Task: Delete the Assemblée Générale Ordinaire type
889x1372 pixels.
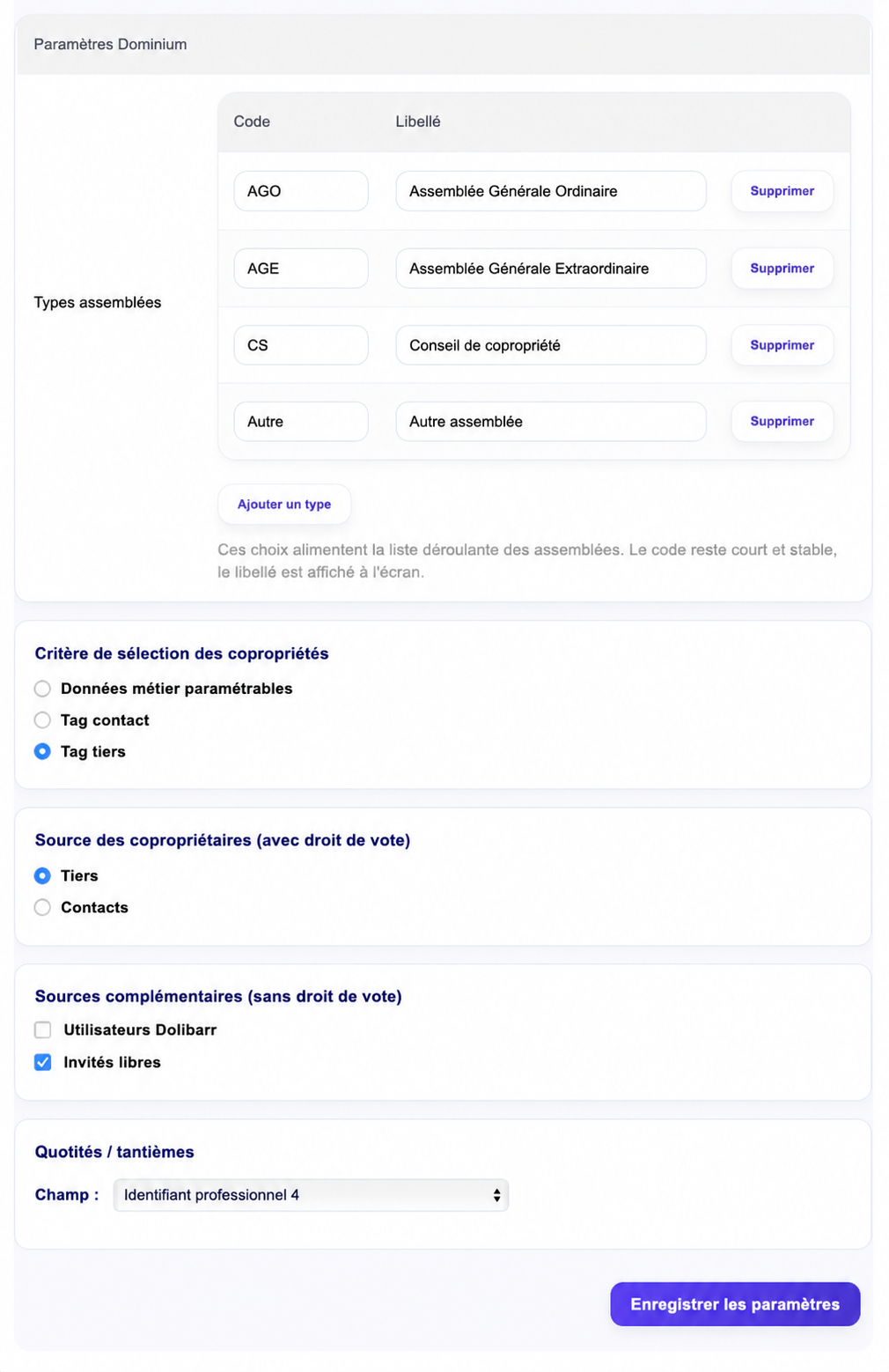Action: 782,191
